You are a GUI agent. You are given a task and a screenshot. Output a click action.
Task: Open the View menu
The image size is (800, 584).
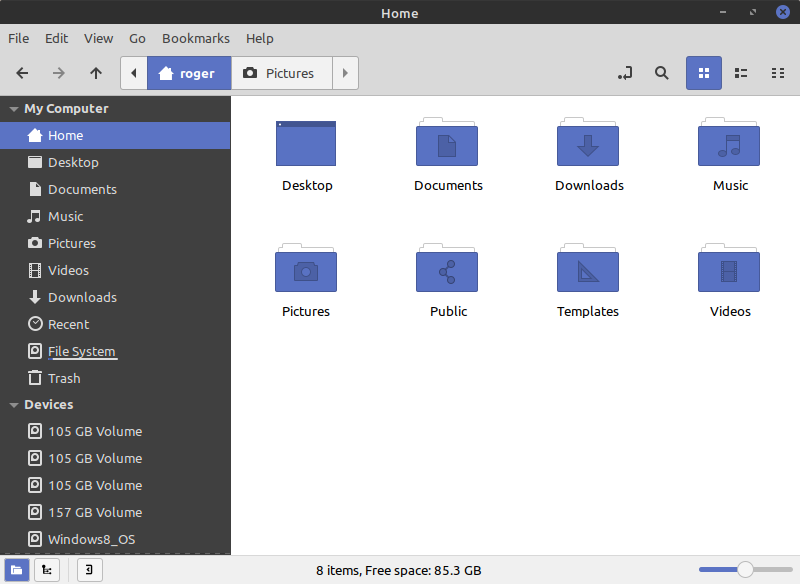98,38
